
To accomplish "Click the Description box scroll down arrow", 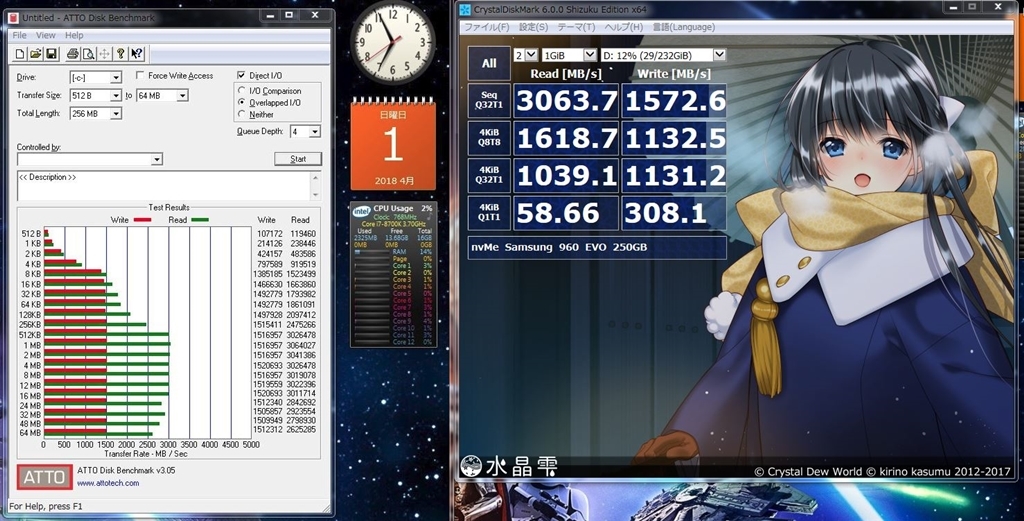I will (316, 195).
